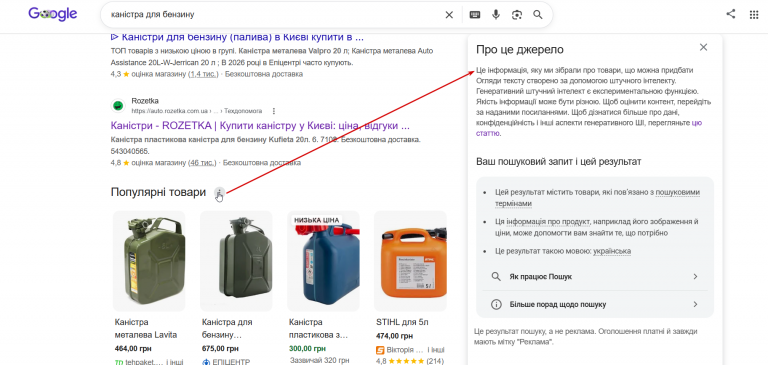Open search by image lens icon
The image size is (768, 365).
517,15
